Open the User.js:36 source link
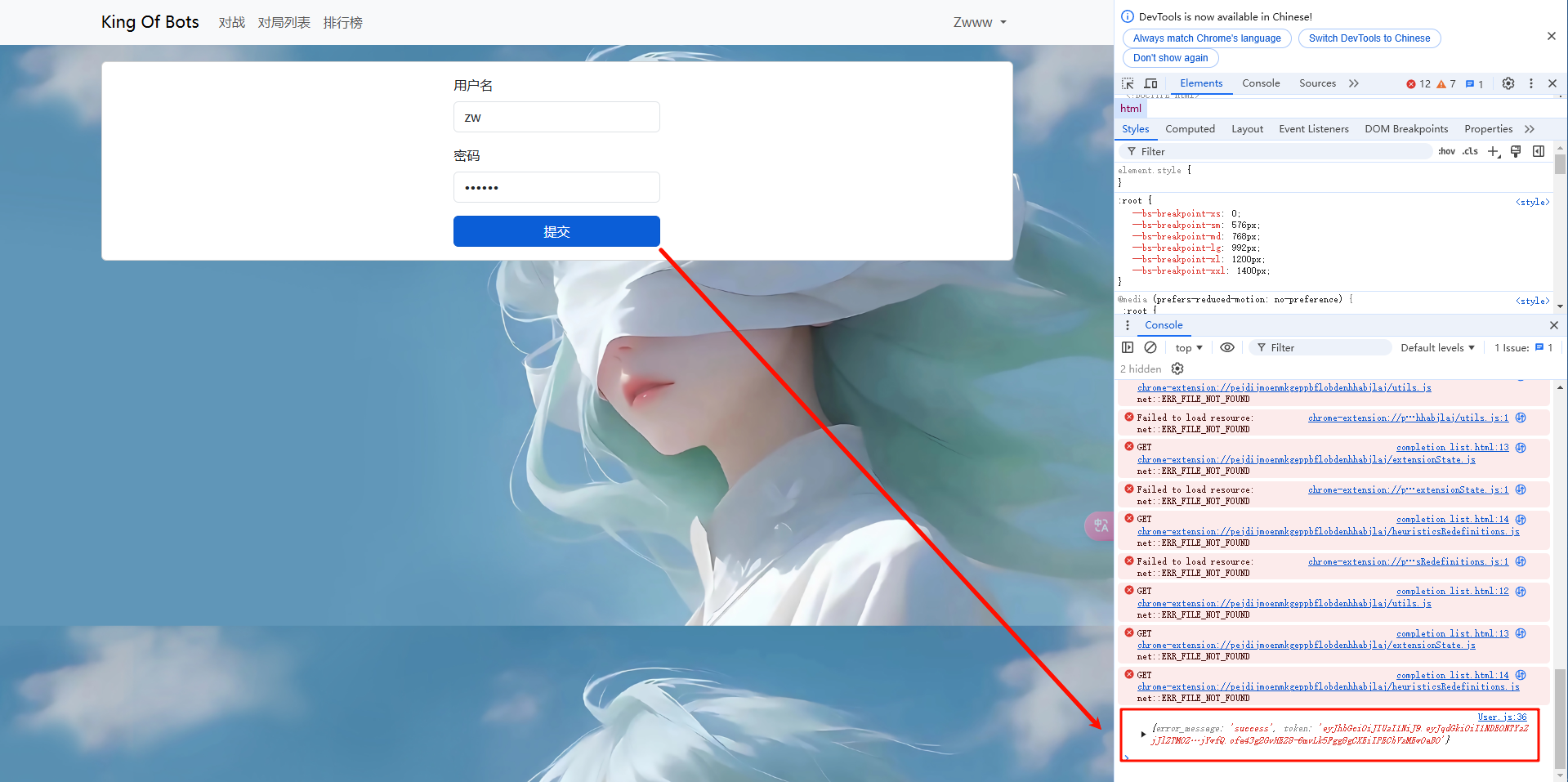The height and width of the screenshot is (782, 1568). tap(1502, 717)
